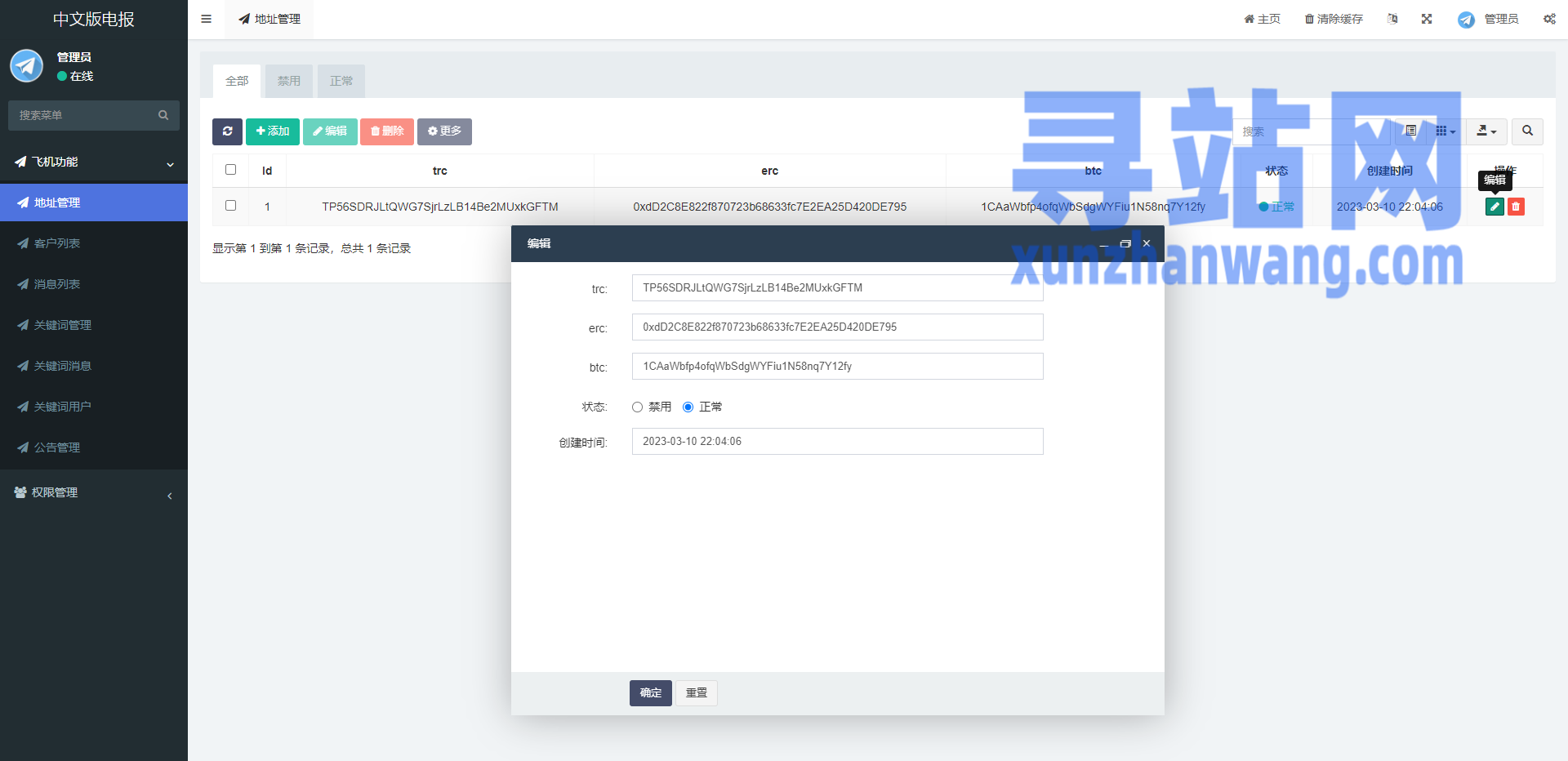Click the table search magnifier button
Screen dimensions: 1568x761
tap(1527, 131)
